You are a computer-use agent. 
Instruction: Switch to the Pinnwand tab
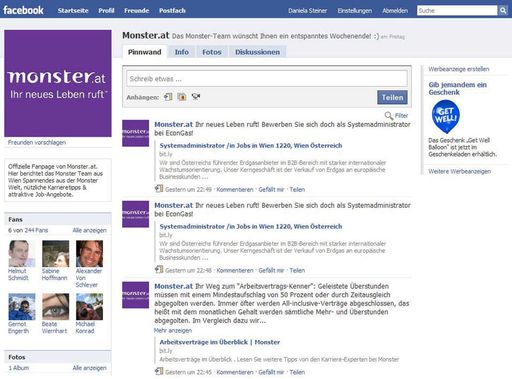pos(145,52)
